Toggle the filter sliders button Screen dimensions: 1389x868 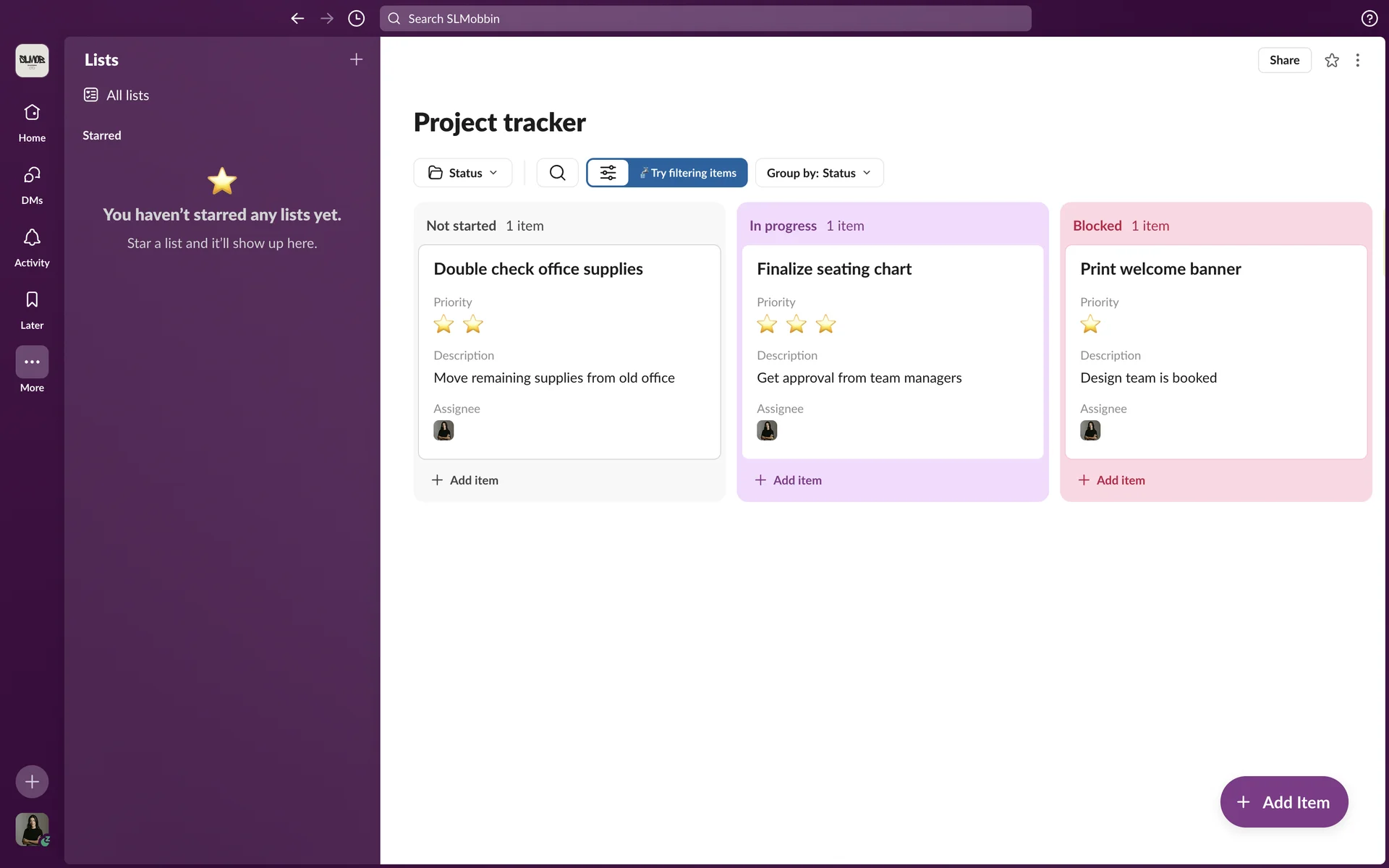[608, 173]
